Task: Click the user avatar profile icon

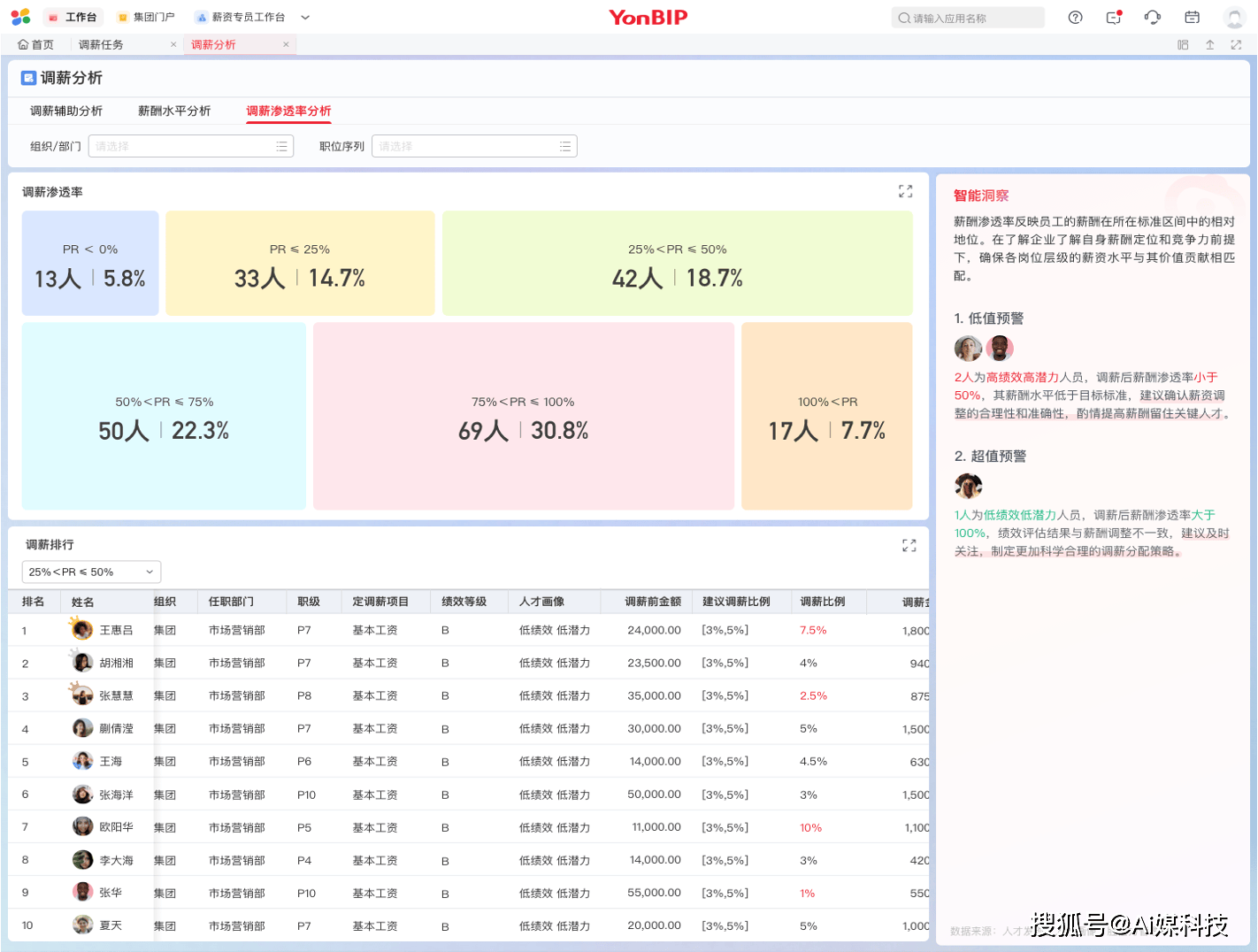Action: pyautogui.click(x=1234, y=18)
